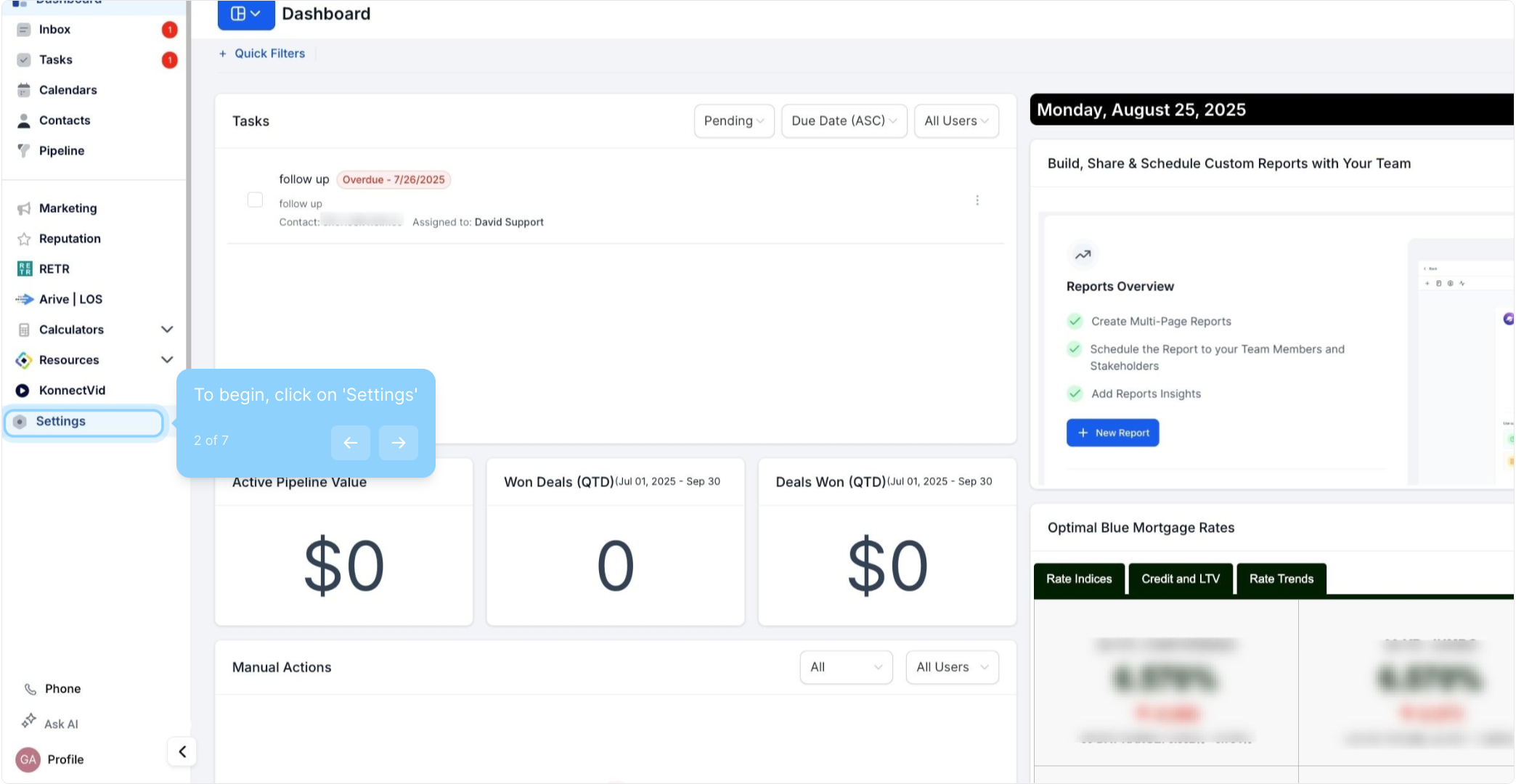Expand the Resources sidebar section
The image size is (1516, 784).
pos(167,360)
